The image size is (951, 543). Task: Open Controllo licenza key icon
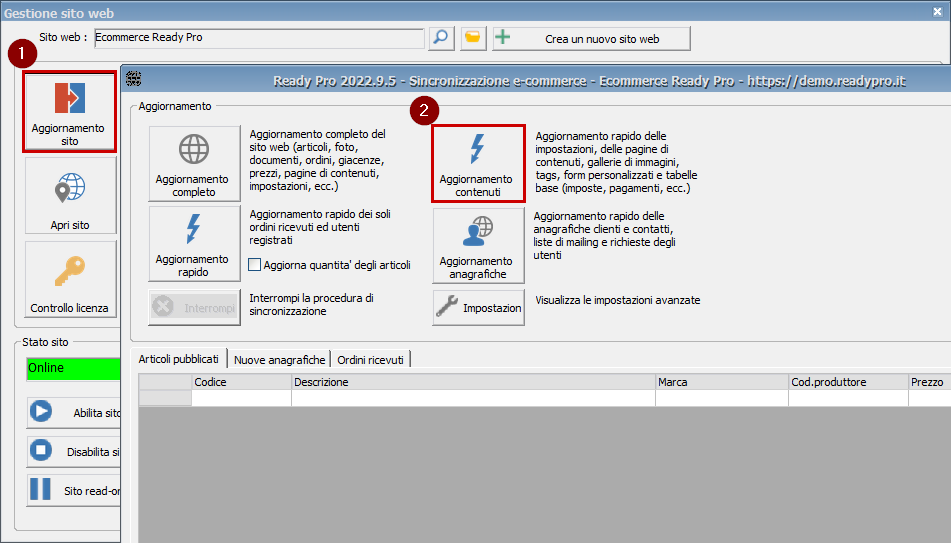coord(70,279)
